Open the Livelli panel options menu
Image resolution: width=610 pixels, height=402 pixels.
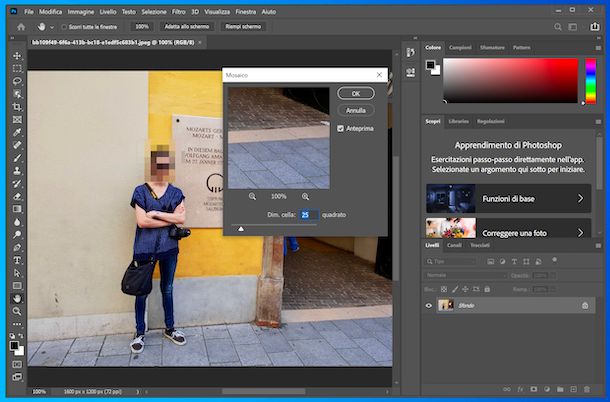click(x=598, y=246)
